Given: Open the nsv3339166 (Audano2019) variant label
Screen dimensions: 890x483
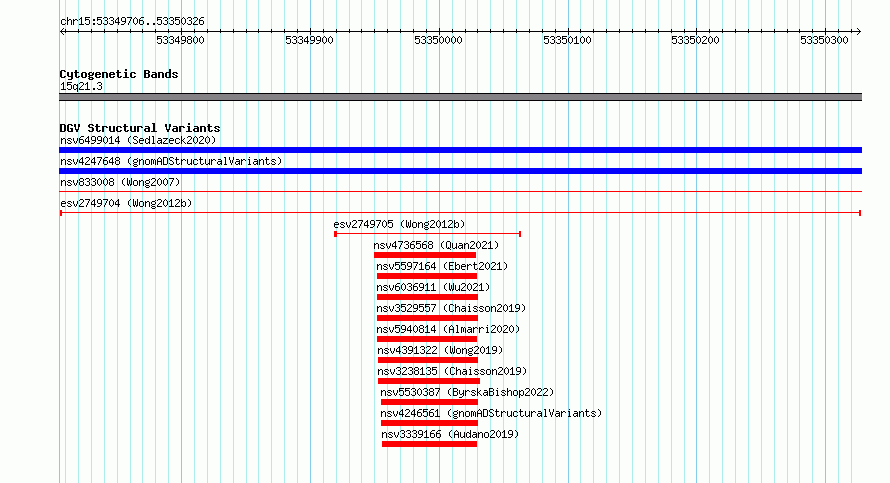Looking at the screenshot, I should click(x=450, y=434).
